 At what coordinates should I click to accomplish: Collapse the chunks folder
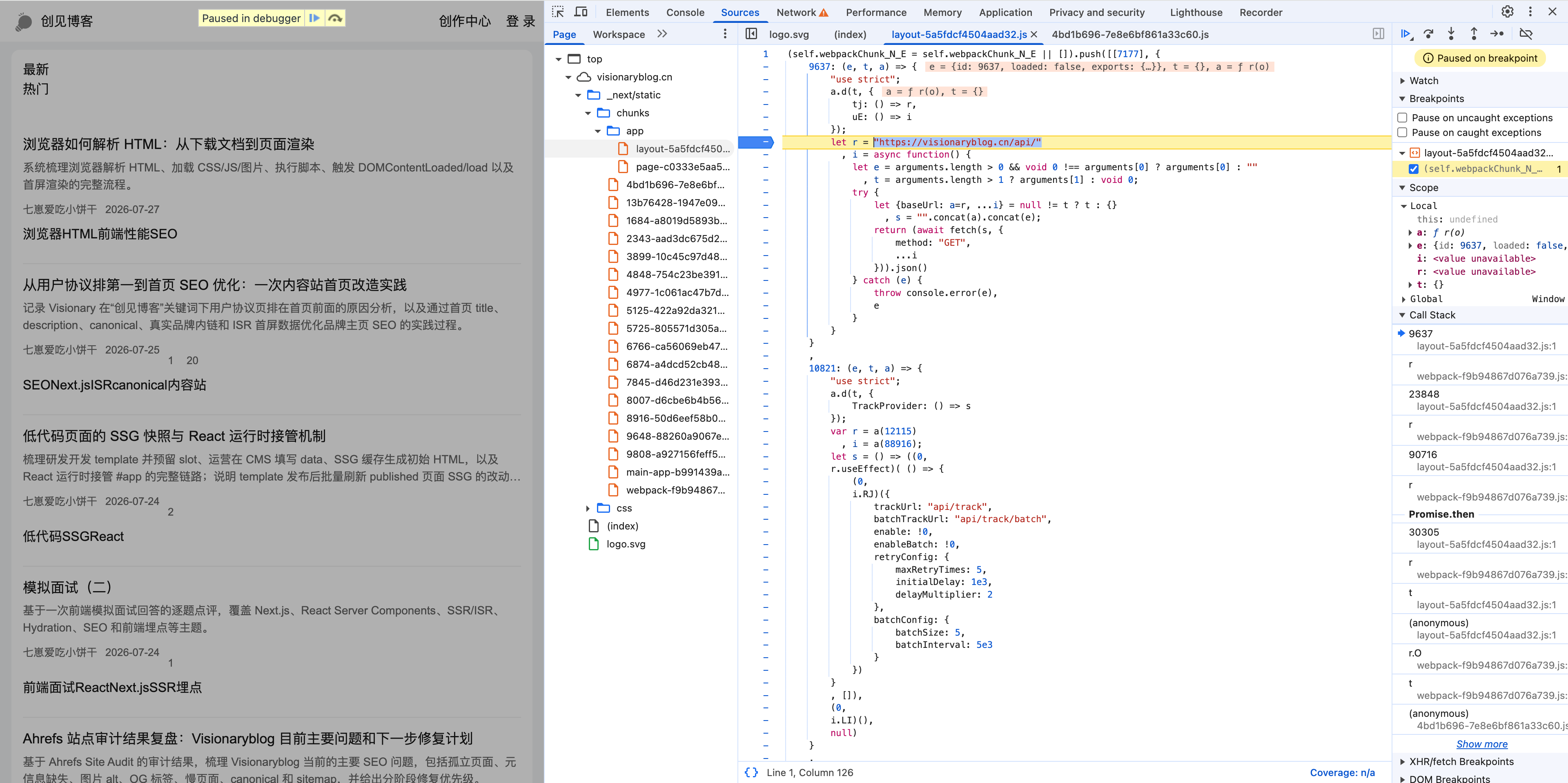[x=588, y=113]
